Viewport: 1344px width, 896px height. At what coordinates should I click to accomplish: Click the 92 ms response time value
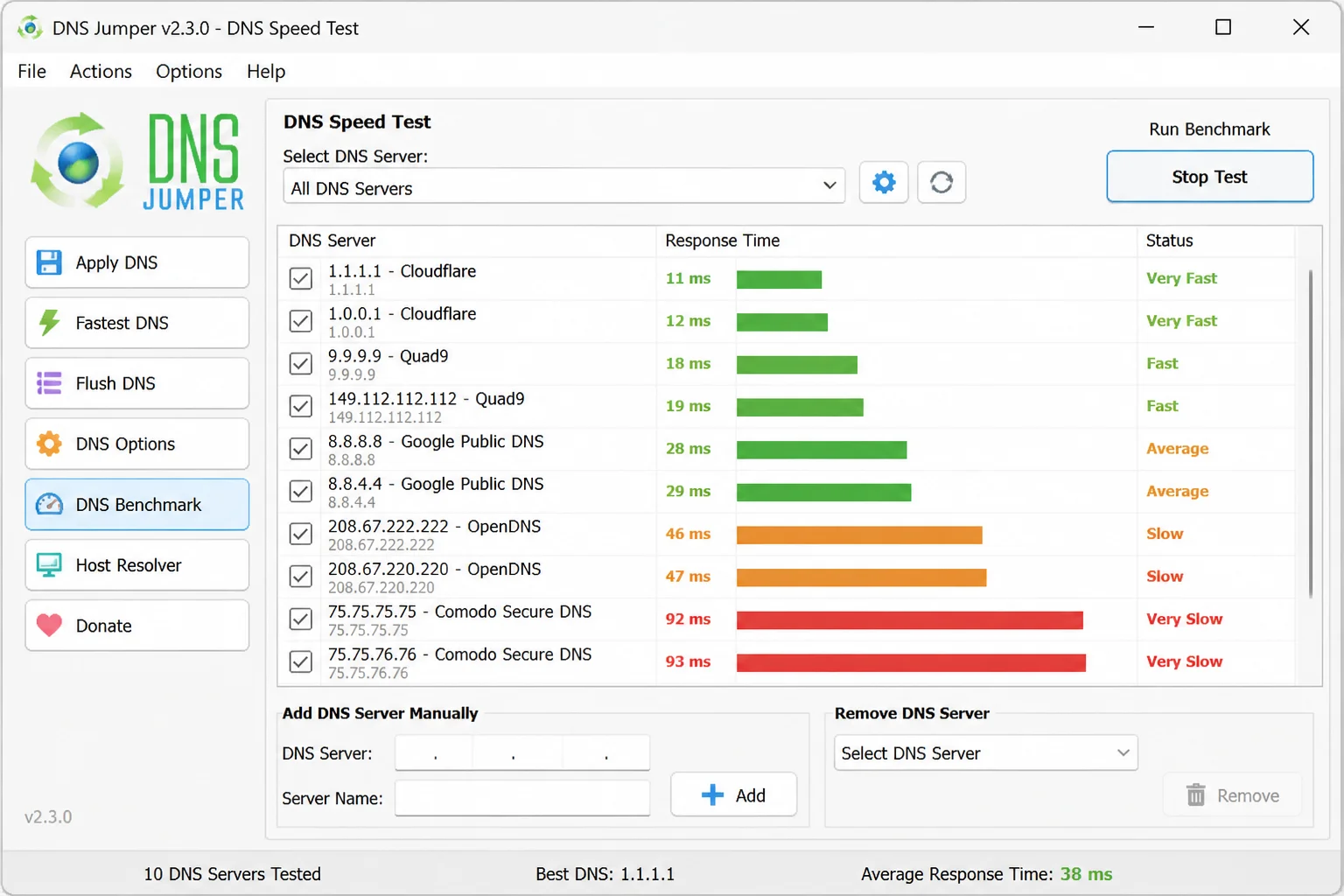688,619
